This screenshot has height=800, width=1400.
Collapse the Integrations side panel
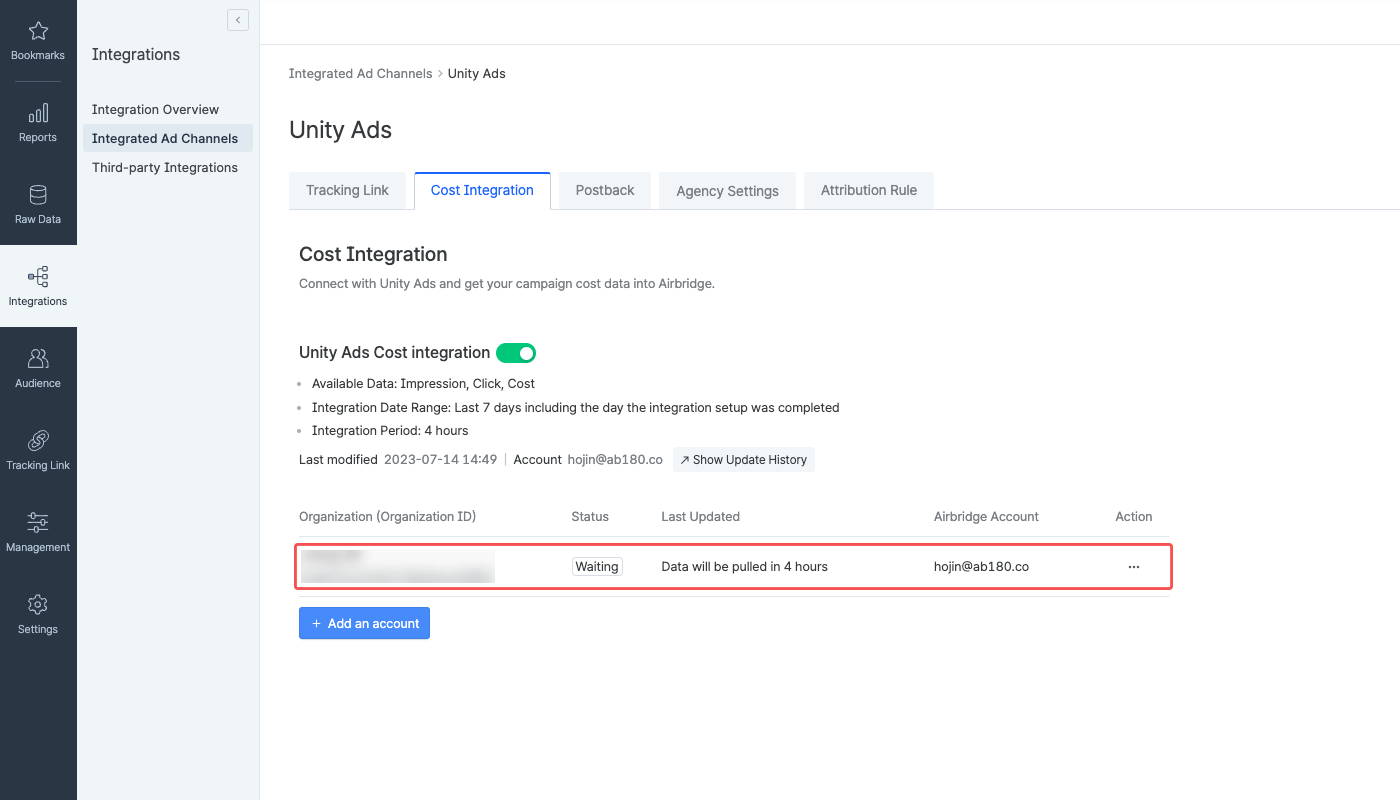tap(237, 19)
